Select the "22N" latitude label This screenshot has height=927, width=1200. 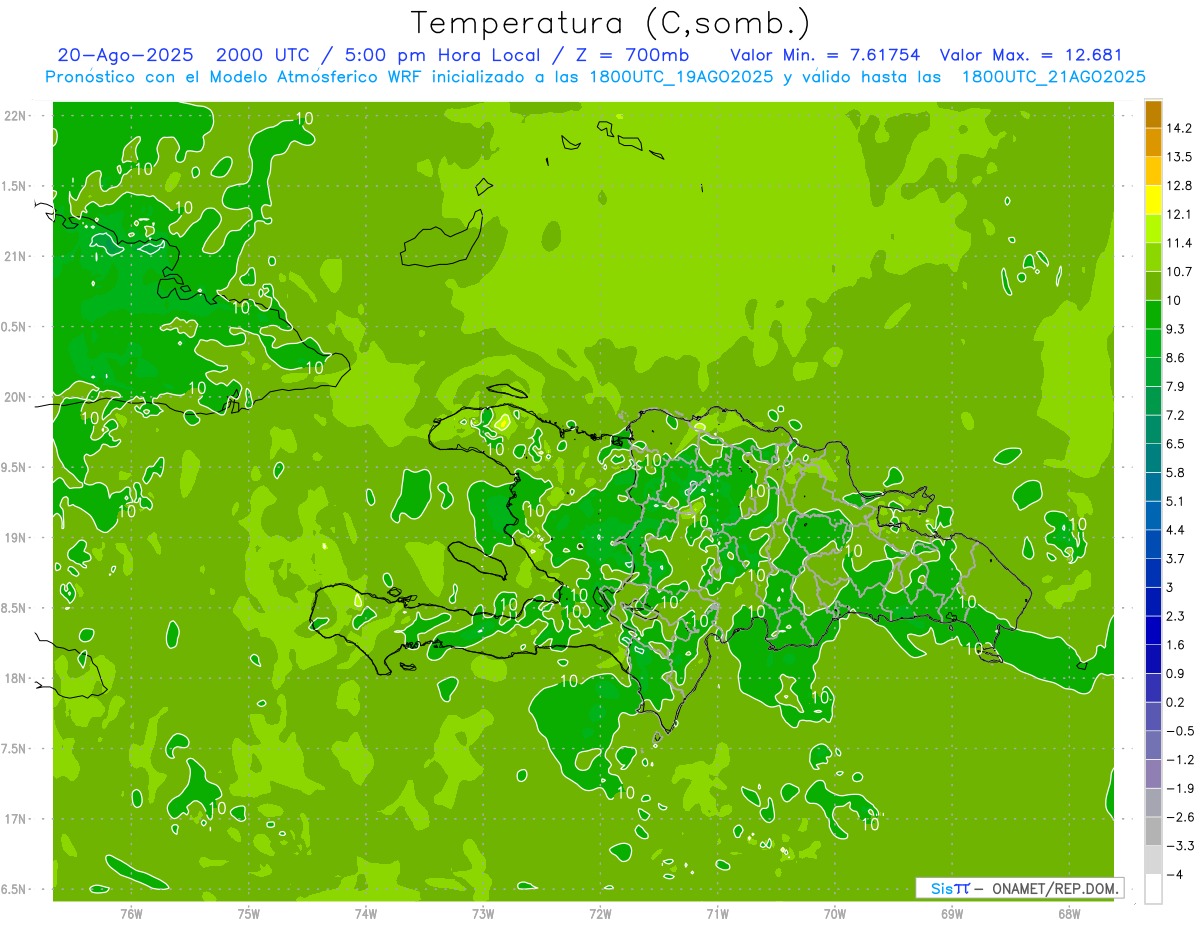[x=17, y=115]
